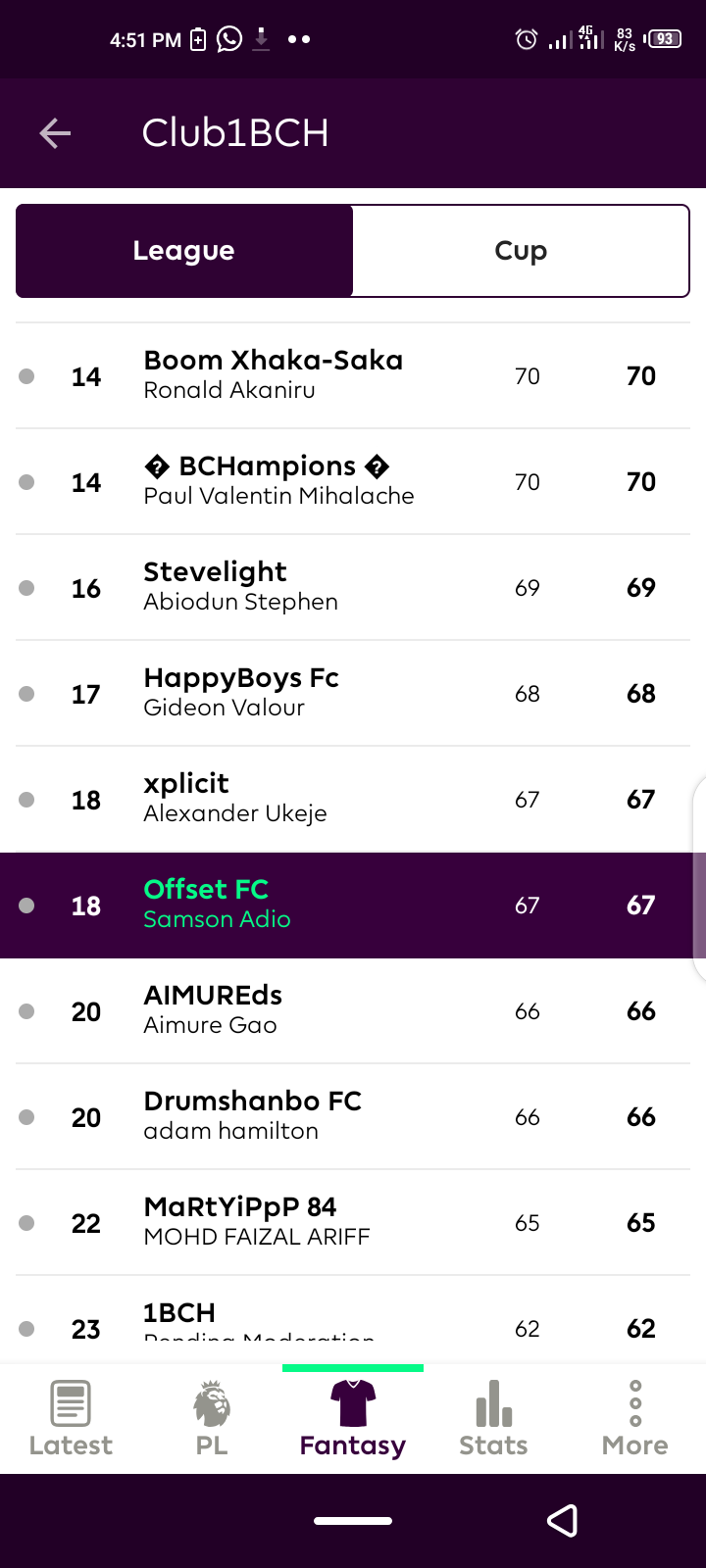The height and width of the screenshot is (1568, 706).
Task: Open the Latest news icon
Action: tap(71, 1402)
